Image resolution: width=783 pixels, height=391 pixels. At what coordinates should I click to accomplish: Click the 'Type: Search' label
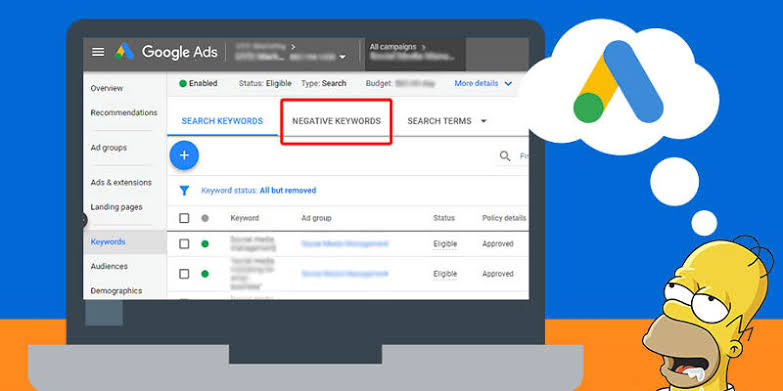pyautogui.click(x=324, y=83)
